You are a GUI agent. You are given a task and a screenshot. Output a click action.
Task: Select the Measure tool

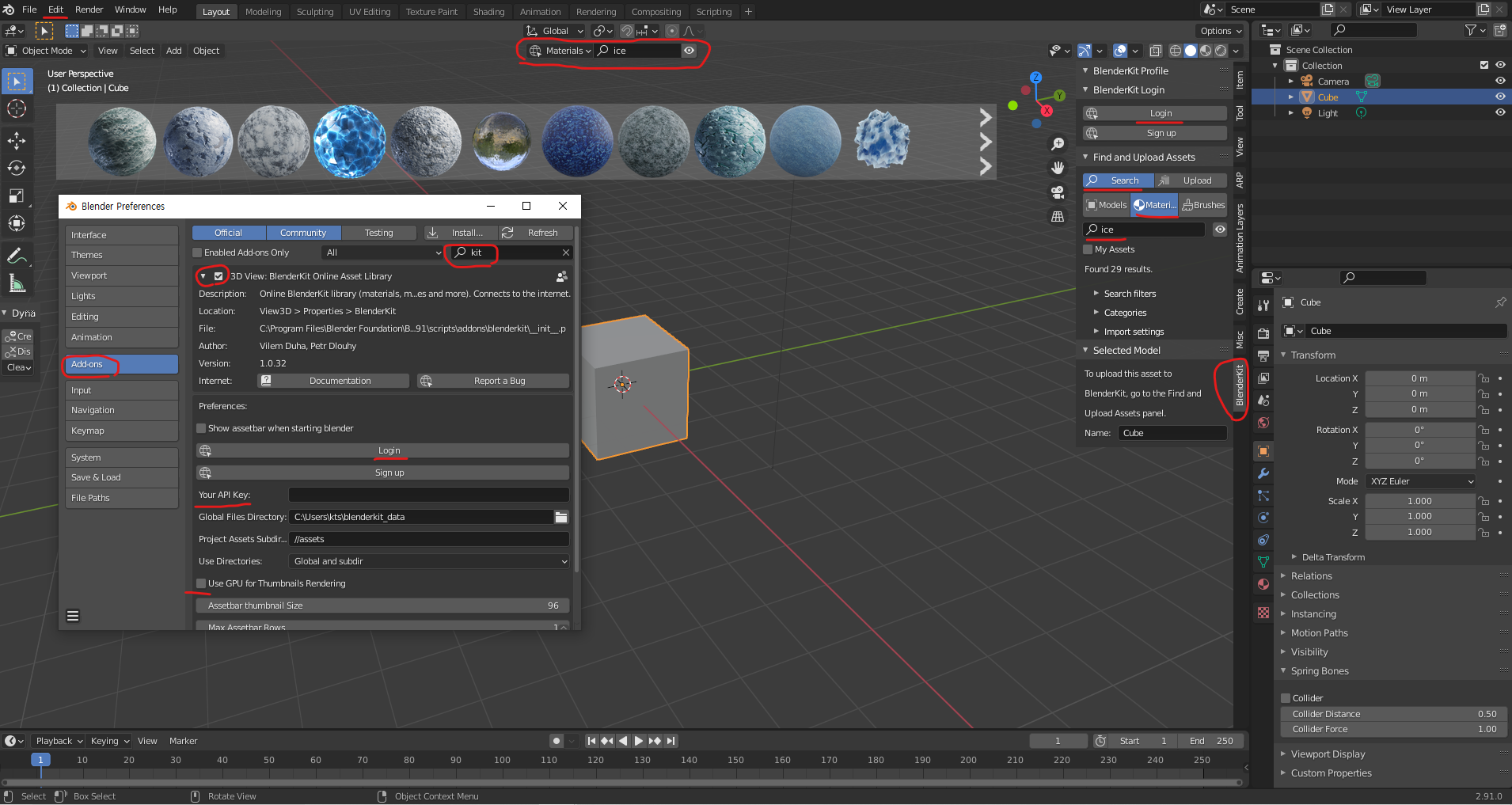(17, 283)
